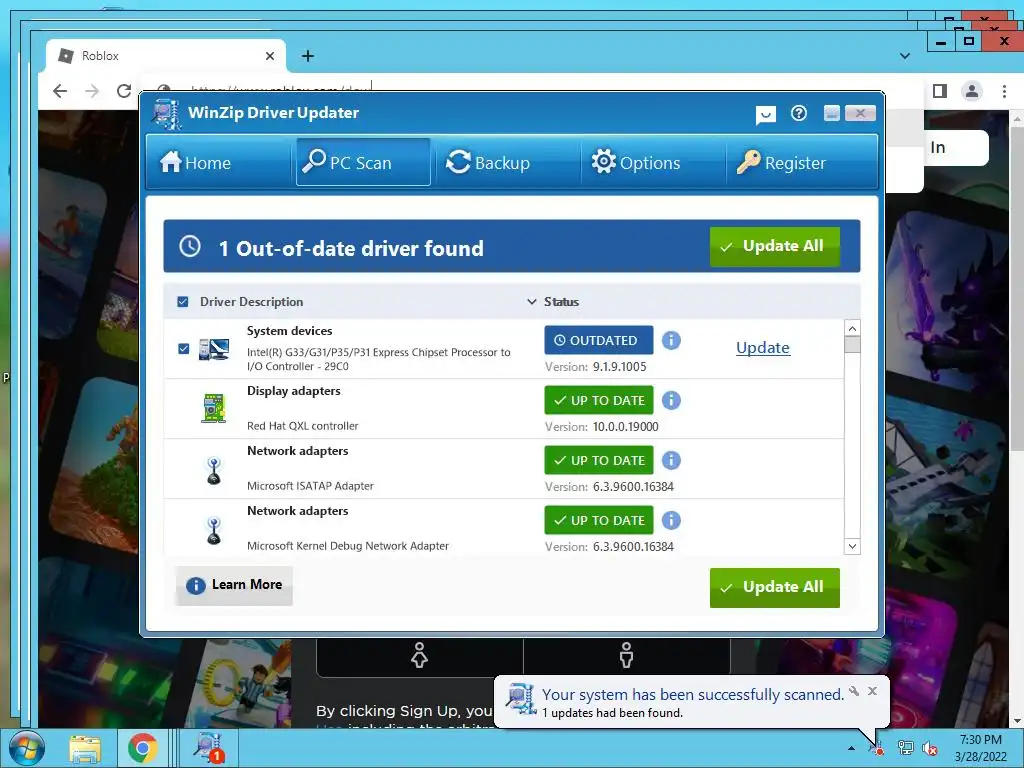Click the Update link for System devices
The width and height of the screenshot is (1024, 768).
763,347
